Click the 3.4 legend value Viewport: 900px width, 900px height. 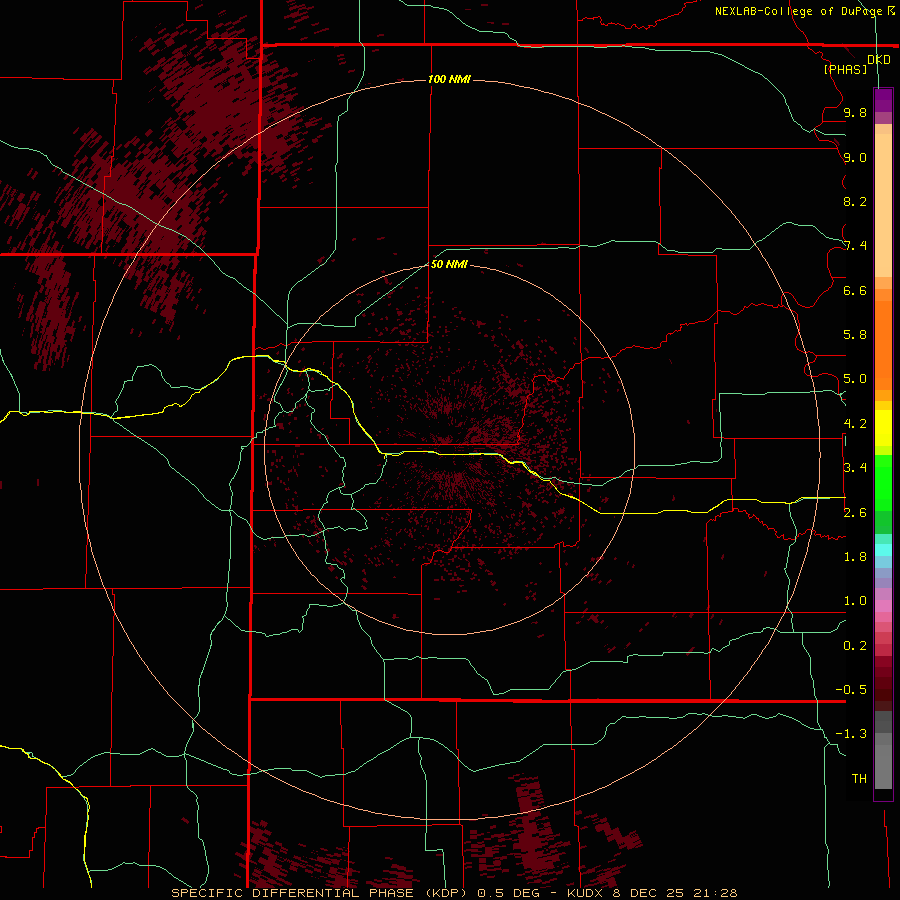pyautogui.click(x=855, y=468)
